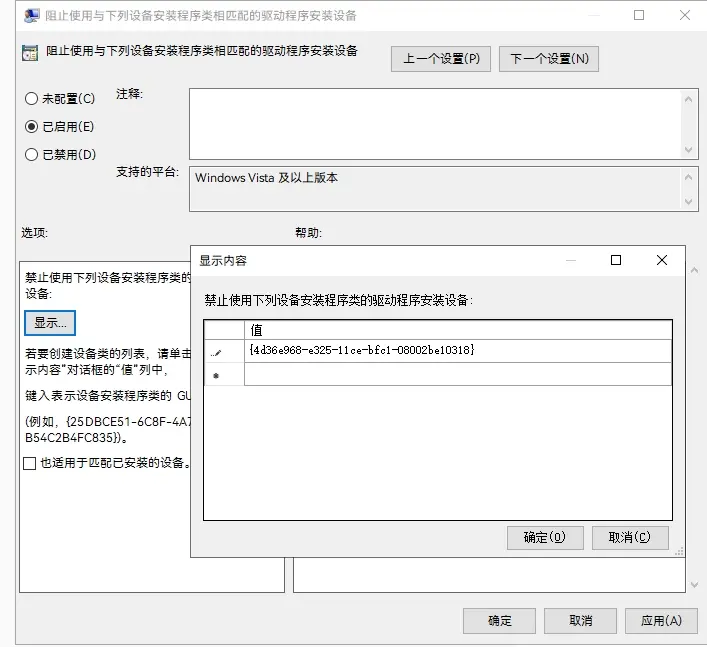Maximize the 显示内容 dialog
Screen dimensions: 707x647
click(x=616, y=260)
